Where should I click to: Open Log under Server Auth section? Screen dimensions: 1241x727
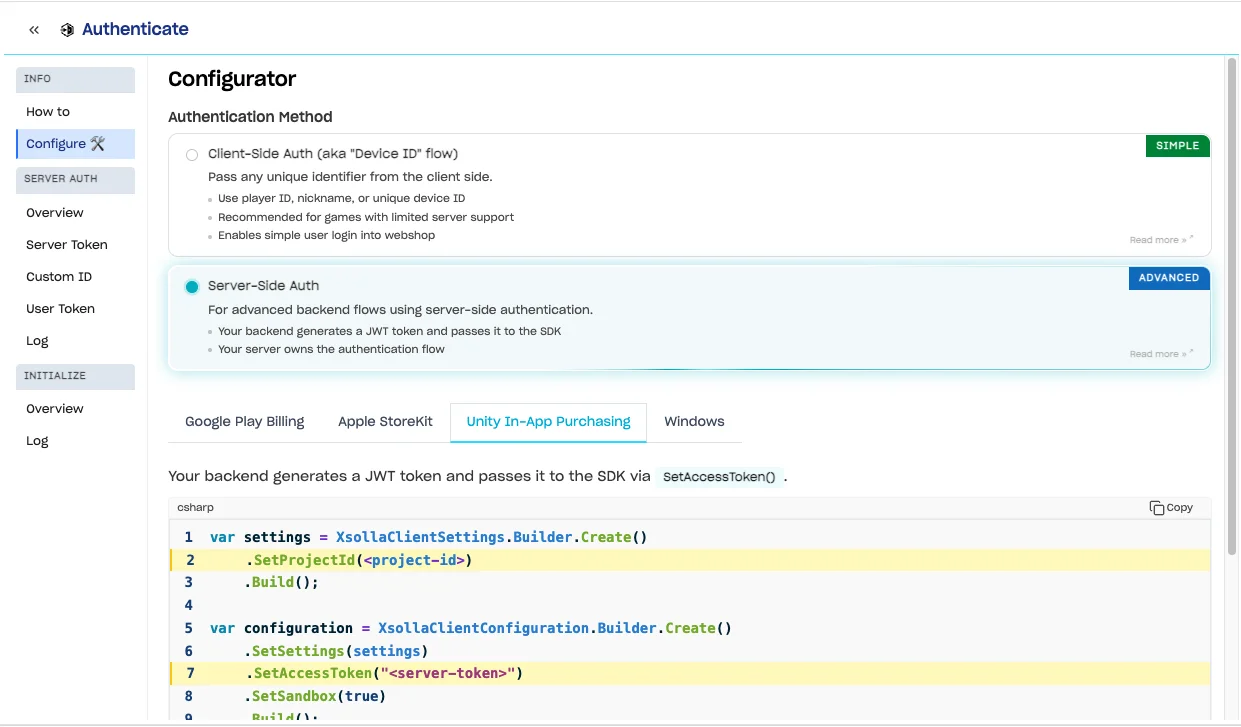(x=76, y=341)
